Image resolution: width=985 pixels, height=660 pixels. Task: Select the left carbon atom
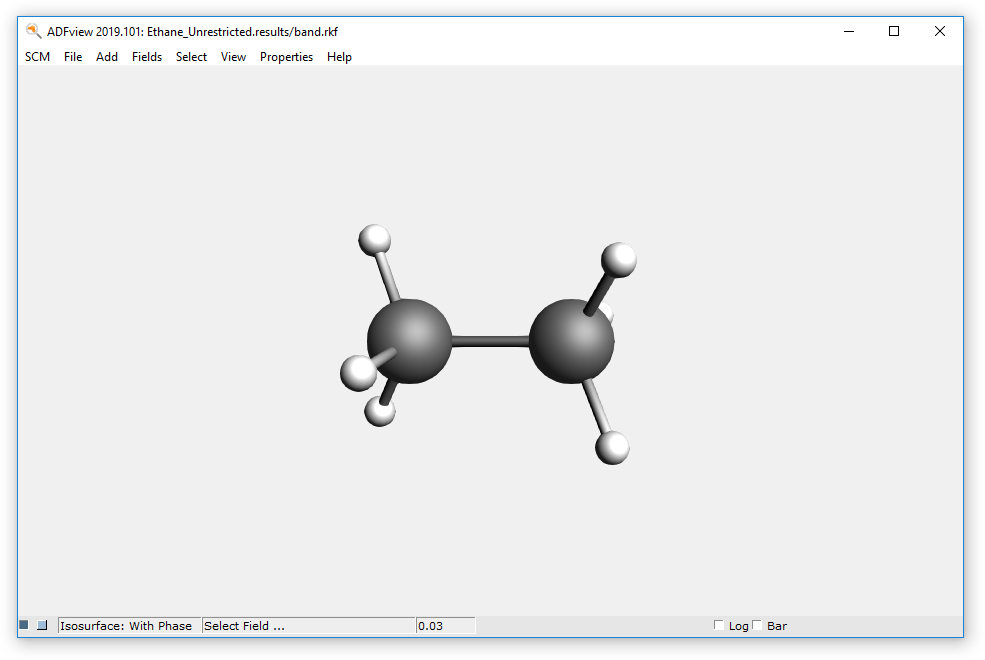click(x=409, y=340)
